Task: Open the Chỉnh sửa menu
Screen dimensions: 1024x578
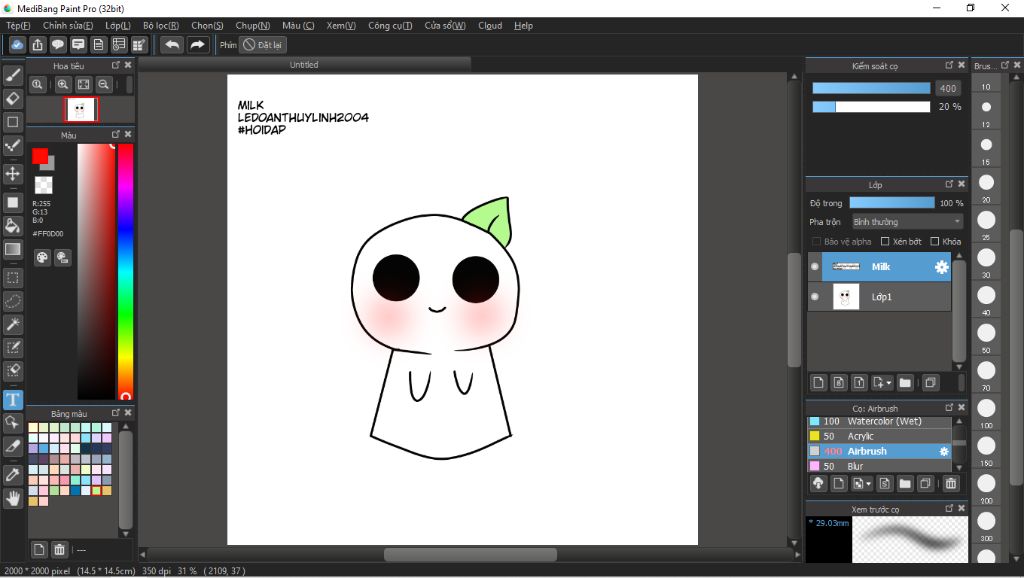Action: pos(68,25)
